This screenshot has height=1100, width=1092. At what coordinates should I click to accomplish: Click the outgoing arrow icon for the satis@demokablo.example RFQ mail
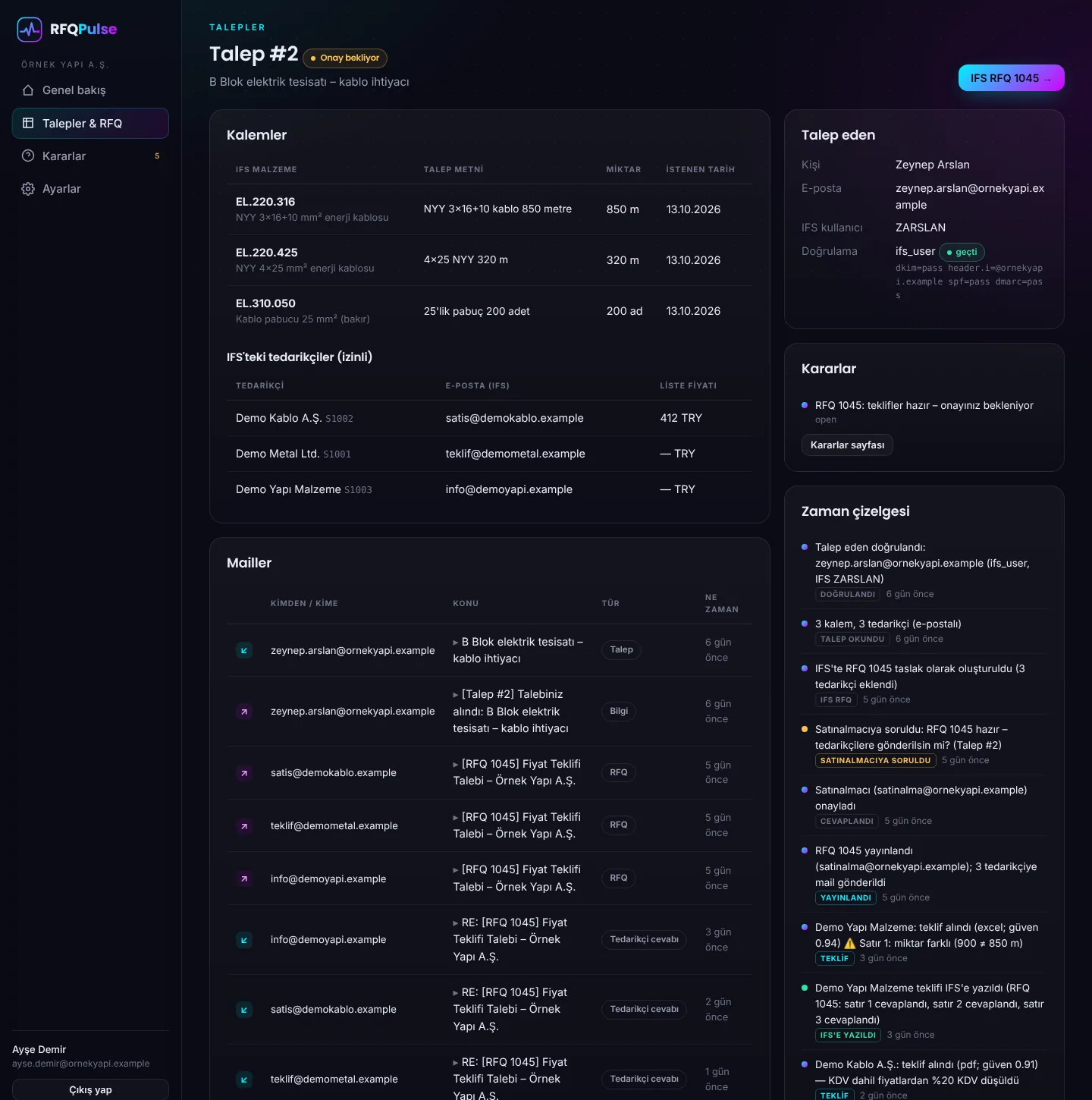244,773
